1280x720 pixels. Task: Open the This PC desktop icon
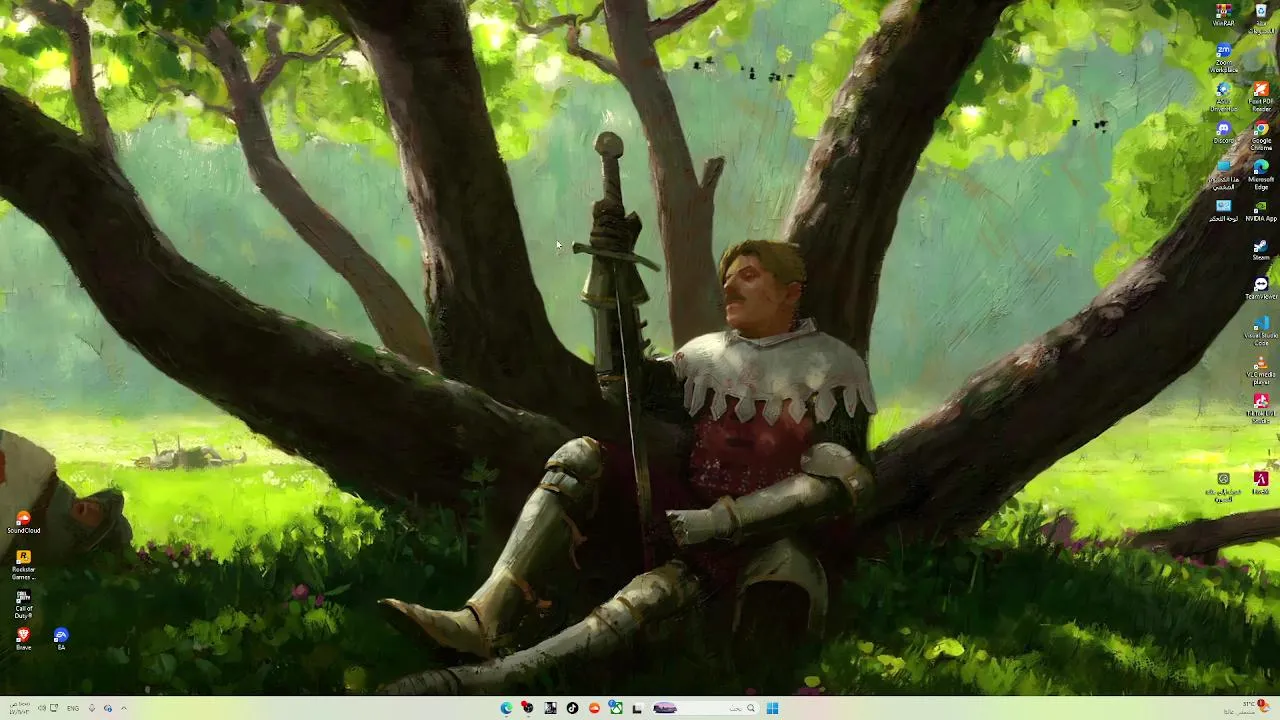pyautogui.click(x=1223, y=174)
